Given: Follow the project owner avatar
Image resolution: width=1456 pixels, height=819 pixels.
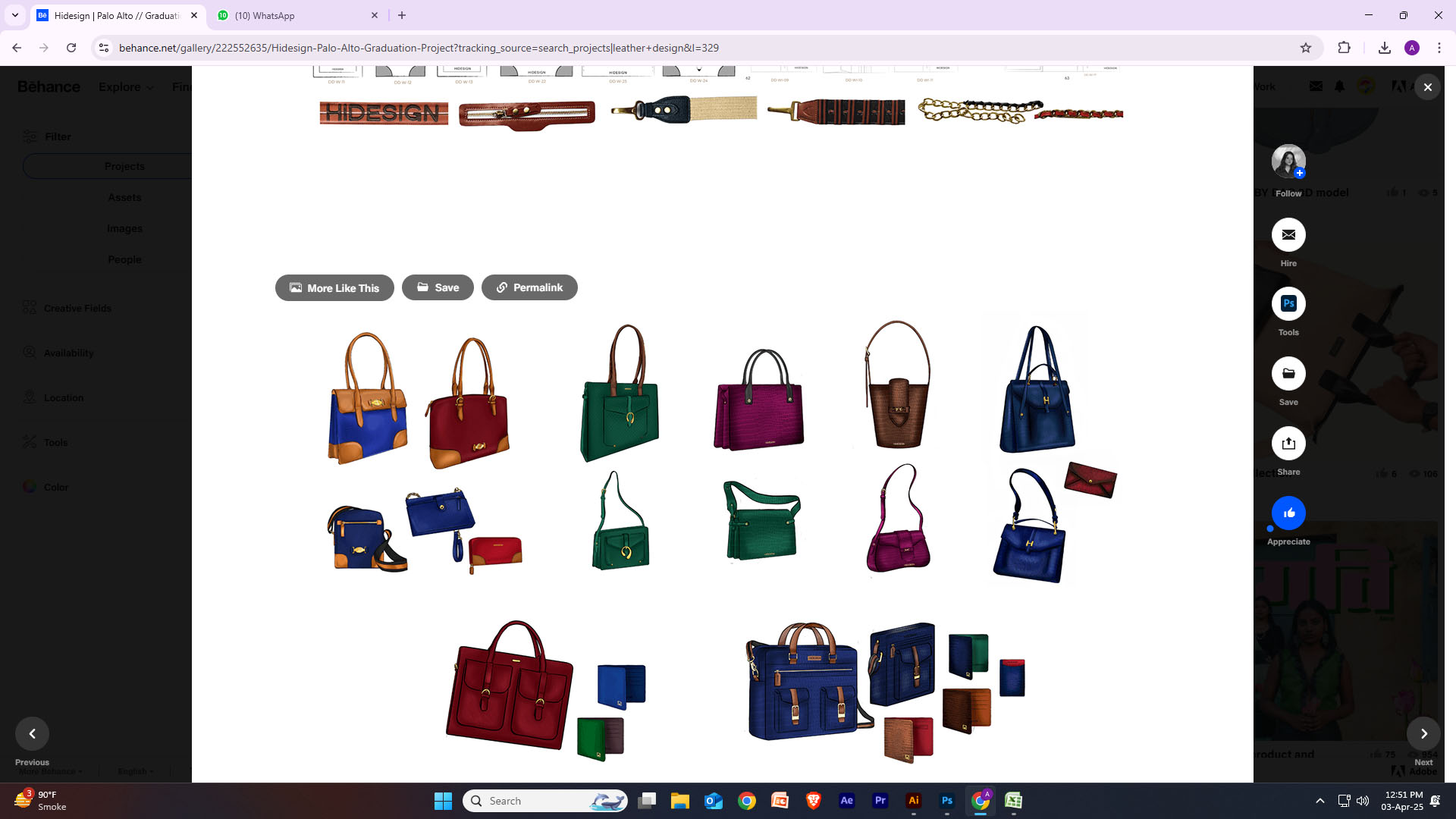Looking at the screenshot, I should [x=1288, y=161].
